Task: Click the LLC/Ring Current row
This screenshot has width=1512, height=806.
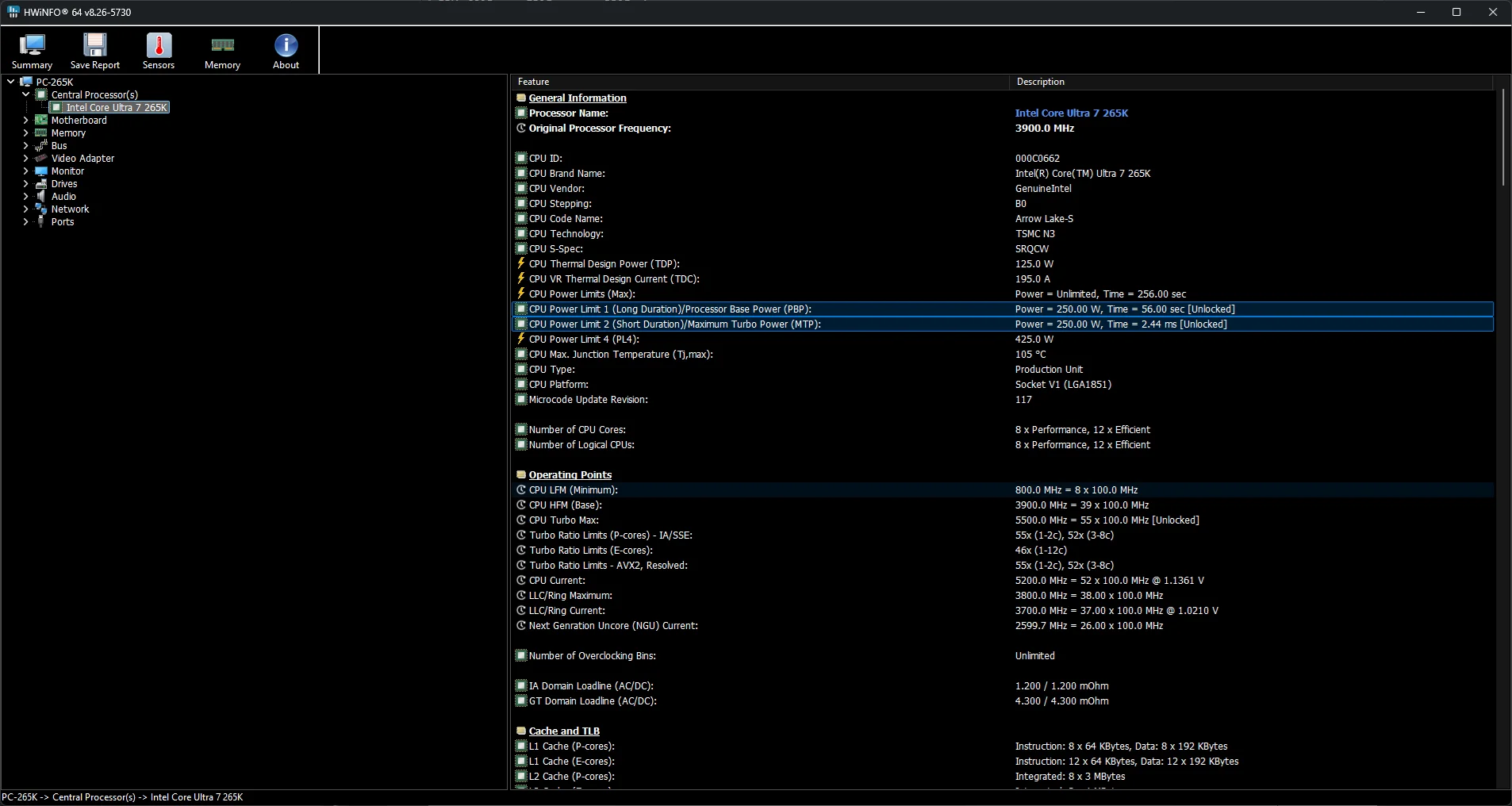Action: tap(1003, 611)
